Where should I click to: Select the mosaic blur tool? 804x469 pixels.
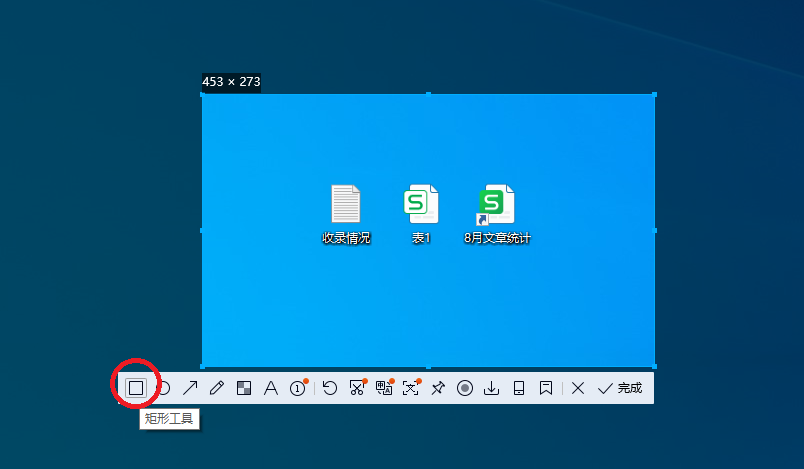[x=244, y=388]
